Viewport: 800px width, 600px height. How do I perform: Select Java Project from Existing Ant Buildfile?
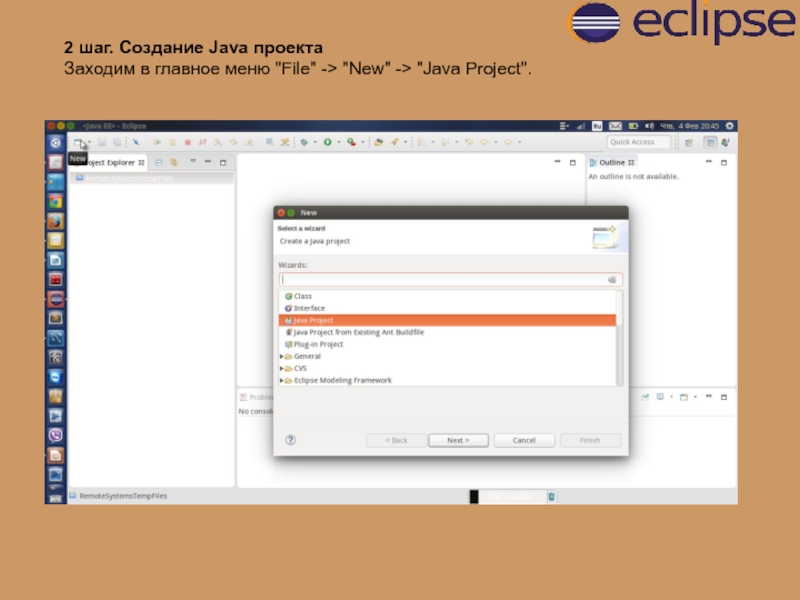tap(448, 332)
